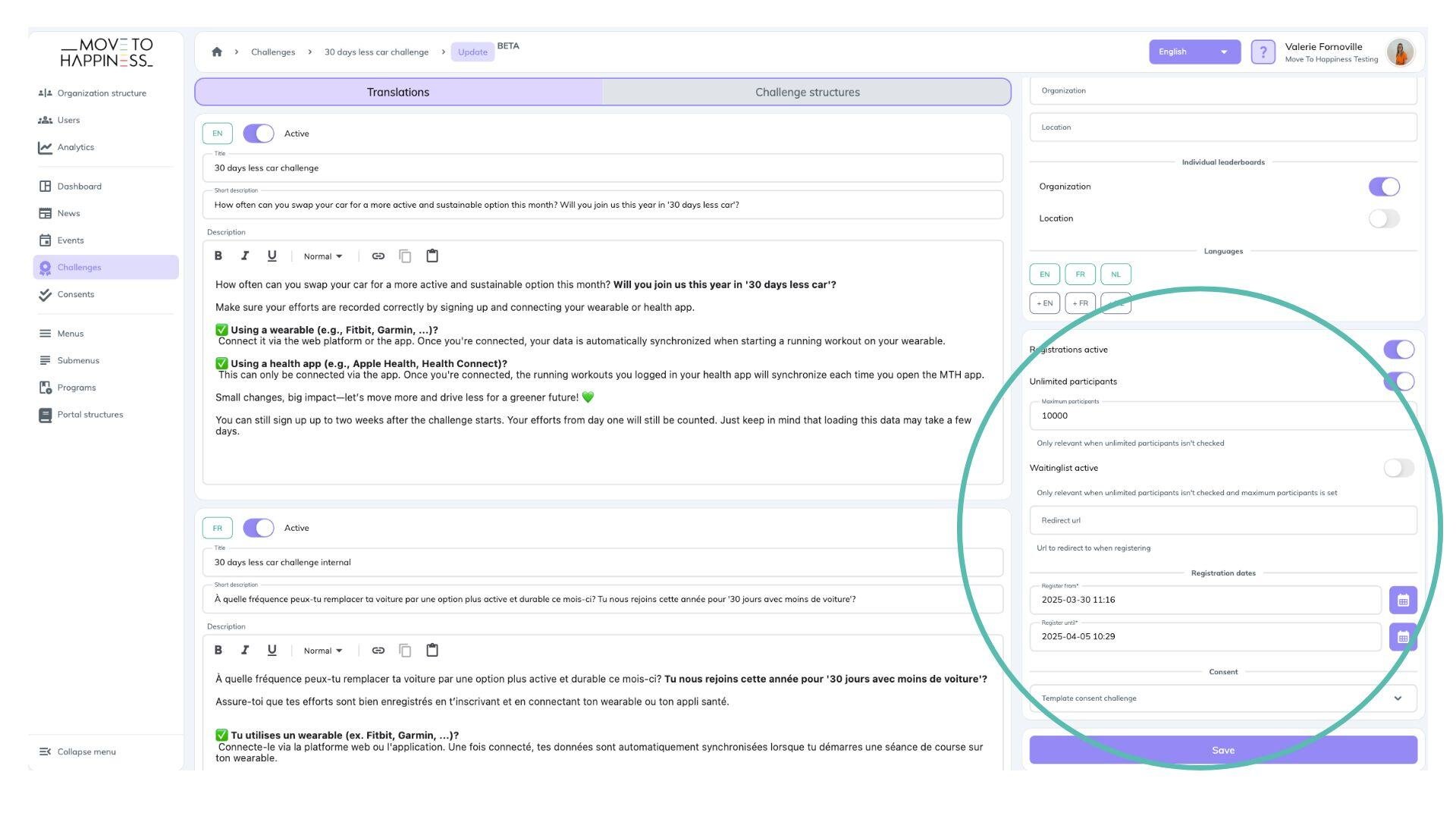
Task: Insert a link in the FR description
Action: (378, 651)
